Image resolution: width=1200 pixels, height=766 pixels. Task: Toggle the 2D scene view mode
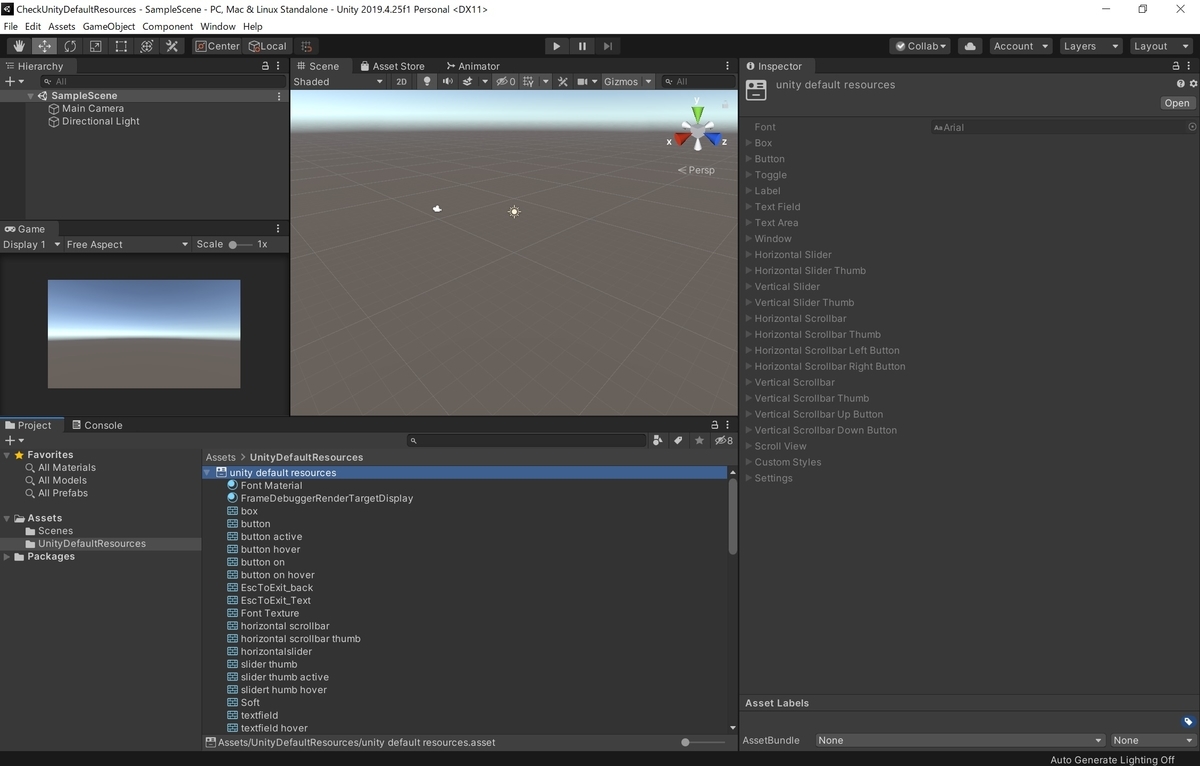point(401,82)
